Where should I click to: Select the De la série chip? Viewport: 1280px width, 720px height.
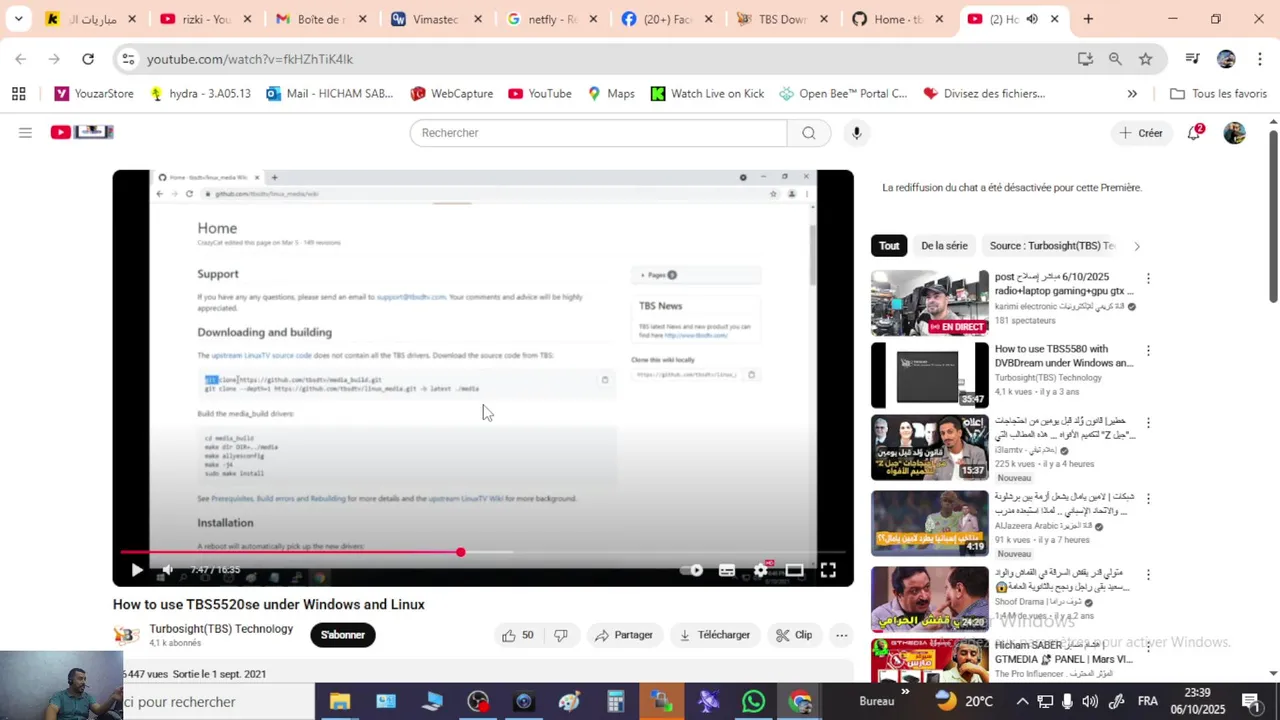944,246
